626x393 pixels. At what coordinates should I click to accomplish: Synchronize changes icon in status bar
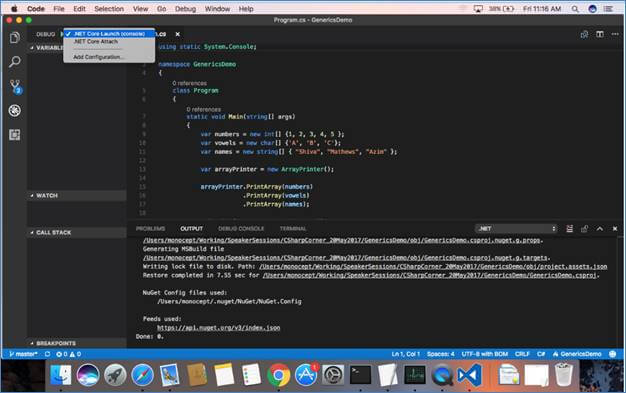point(48,354)
